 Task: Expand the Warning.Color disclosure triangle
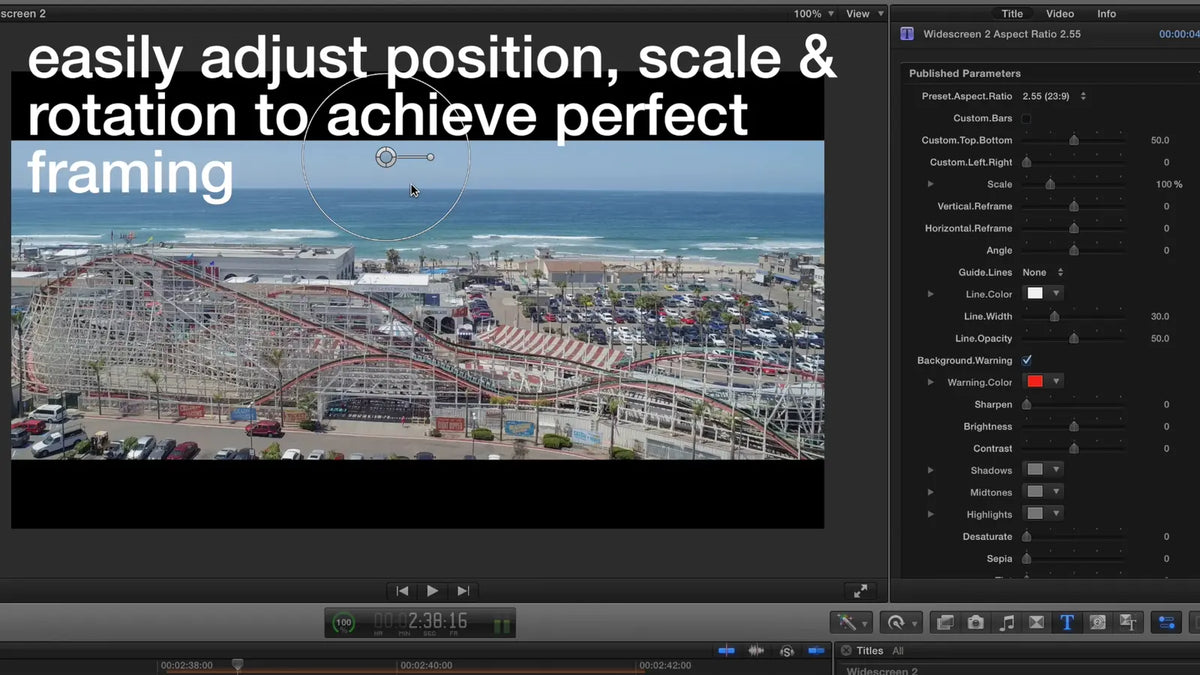coord(931,382)
